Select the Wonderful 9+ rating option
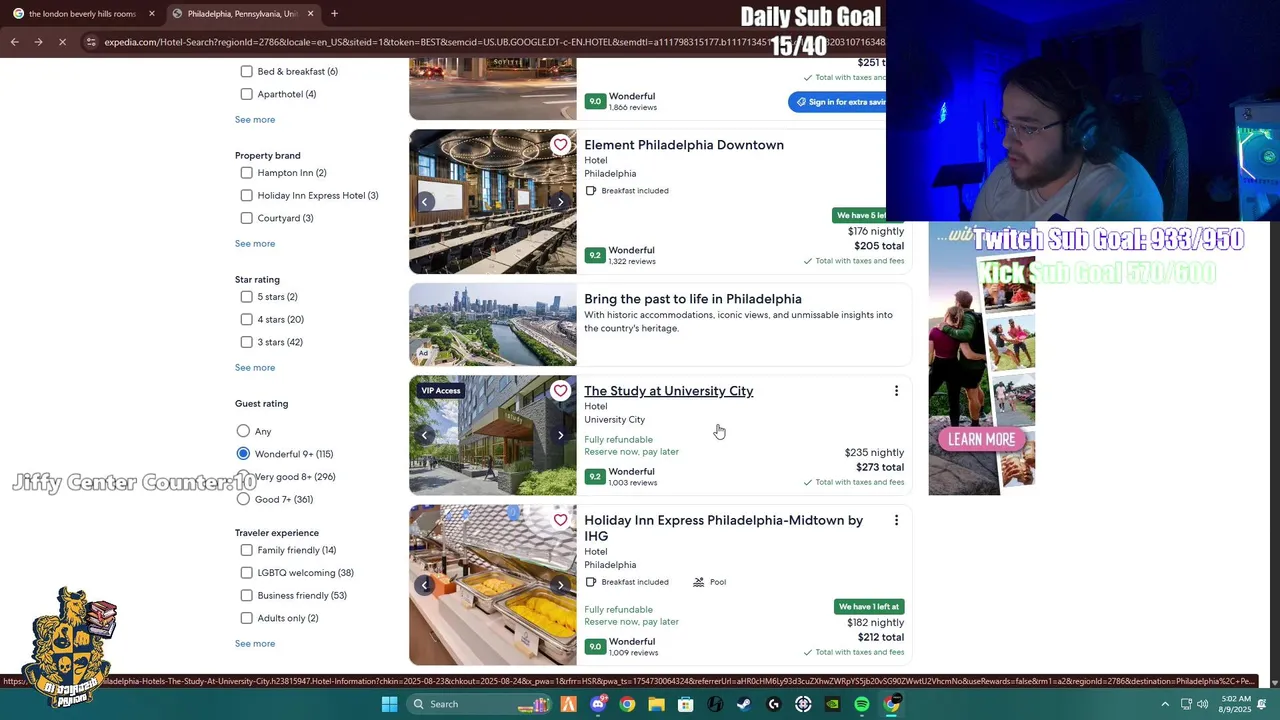This screenshot has height=720, width=1280. 243,454
